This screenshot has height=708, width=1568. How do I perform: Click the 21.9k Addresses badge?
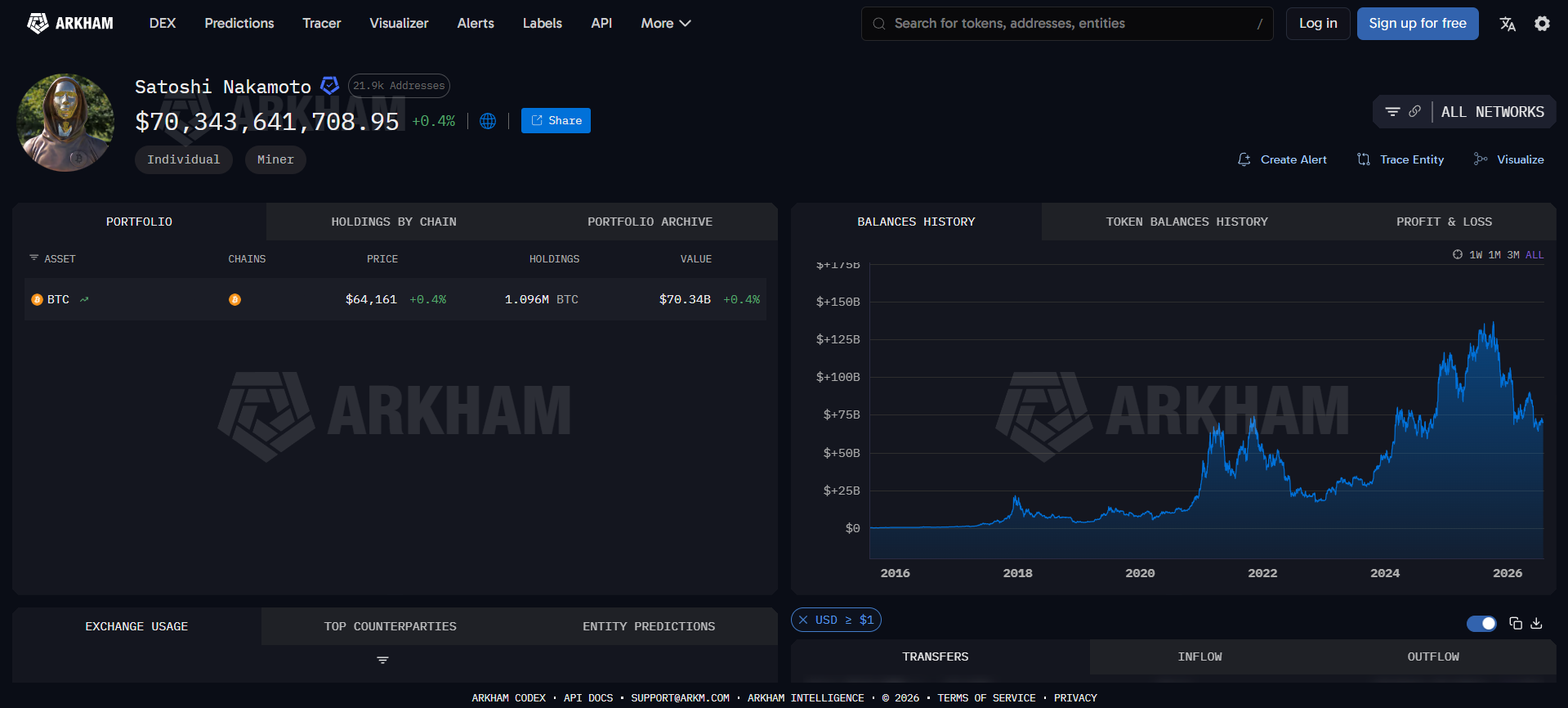(399, 85)
